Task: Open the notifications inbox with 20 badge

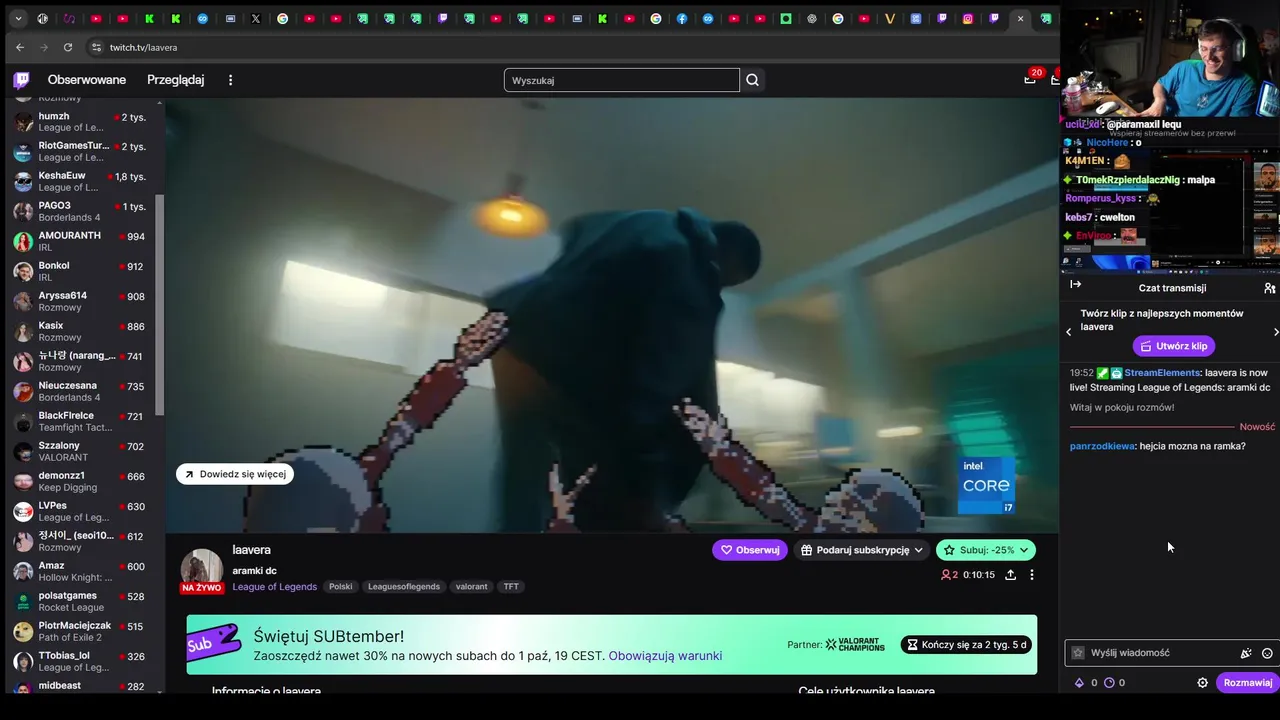Action: (x=1029, y=79)
